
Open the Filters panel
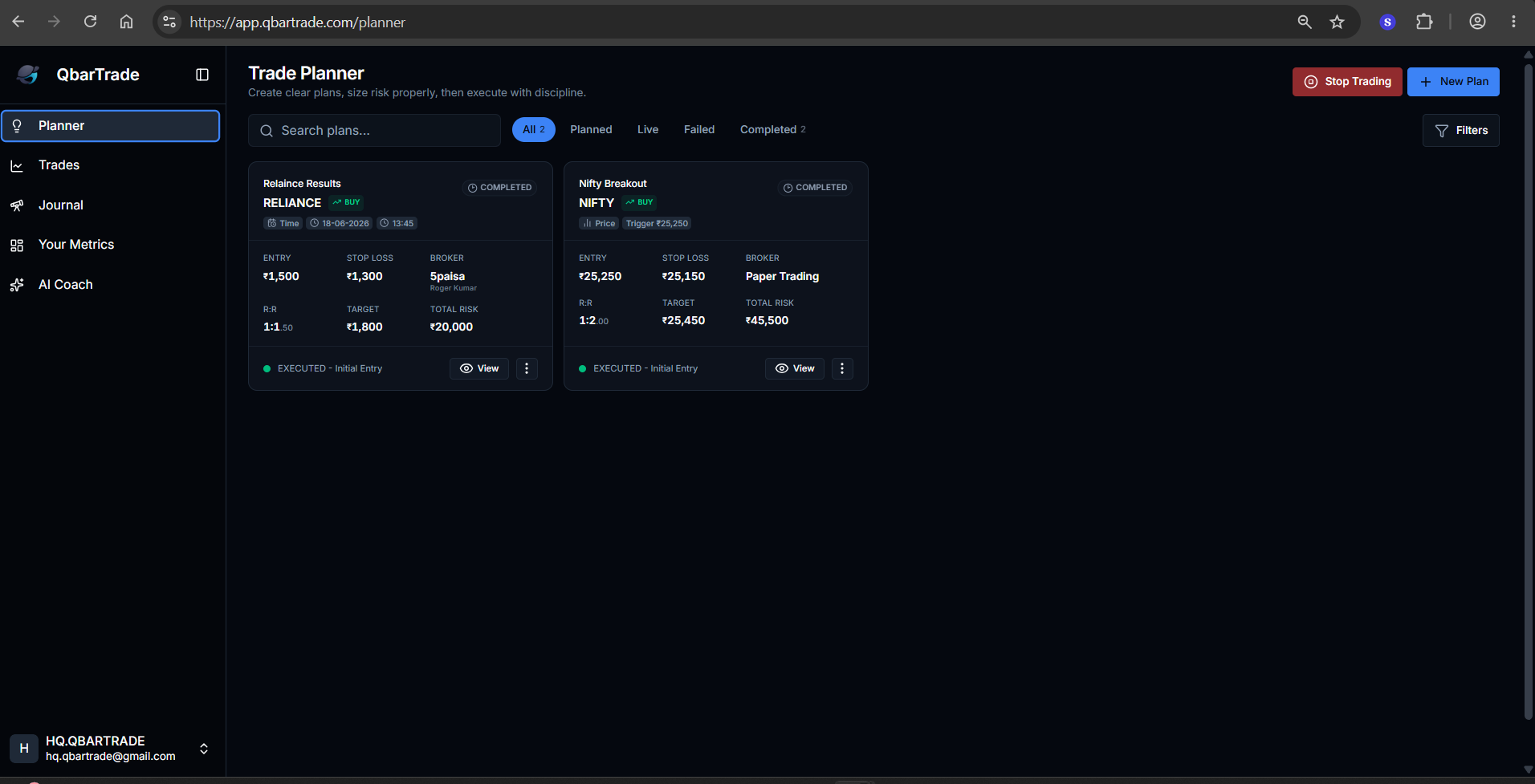tap(1461, 130)
